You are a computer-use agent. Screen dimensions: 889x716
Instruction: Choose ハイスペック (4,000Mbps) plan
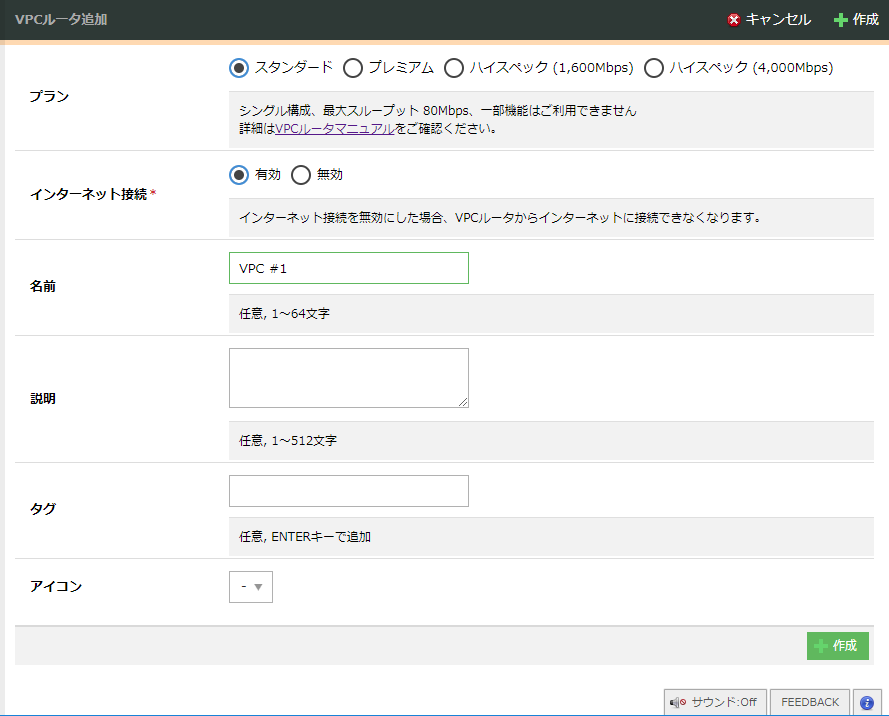(x=654, y=68)
